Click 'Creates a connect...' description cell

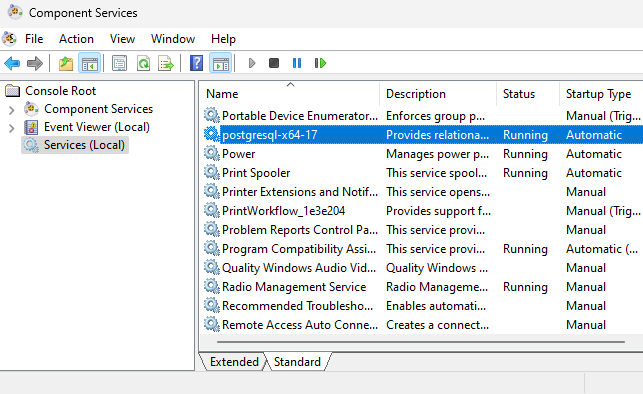[x=437, y=325]
